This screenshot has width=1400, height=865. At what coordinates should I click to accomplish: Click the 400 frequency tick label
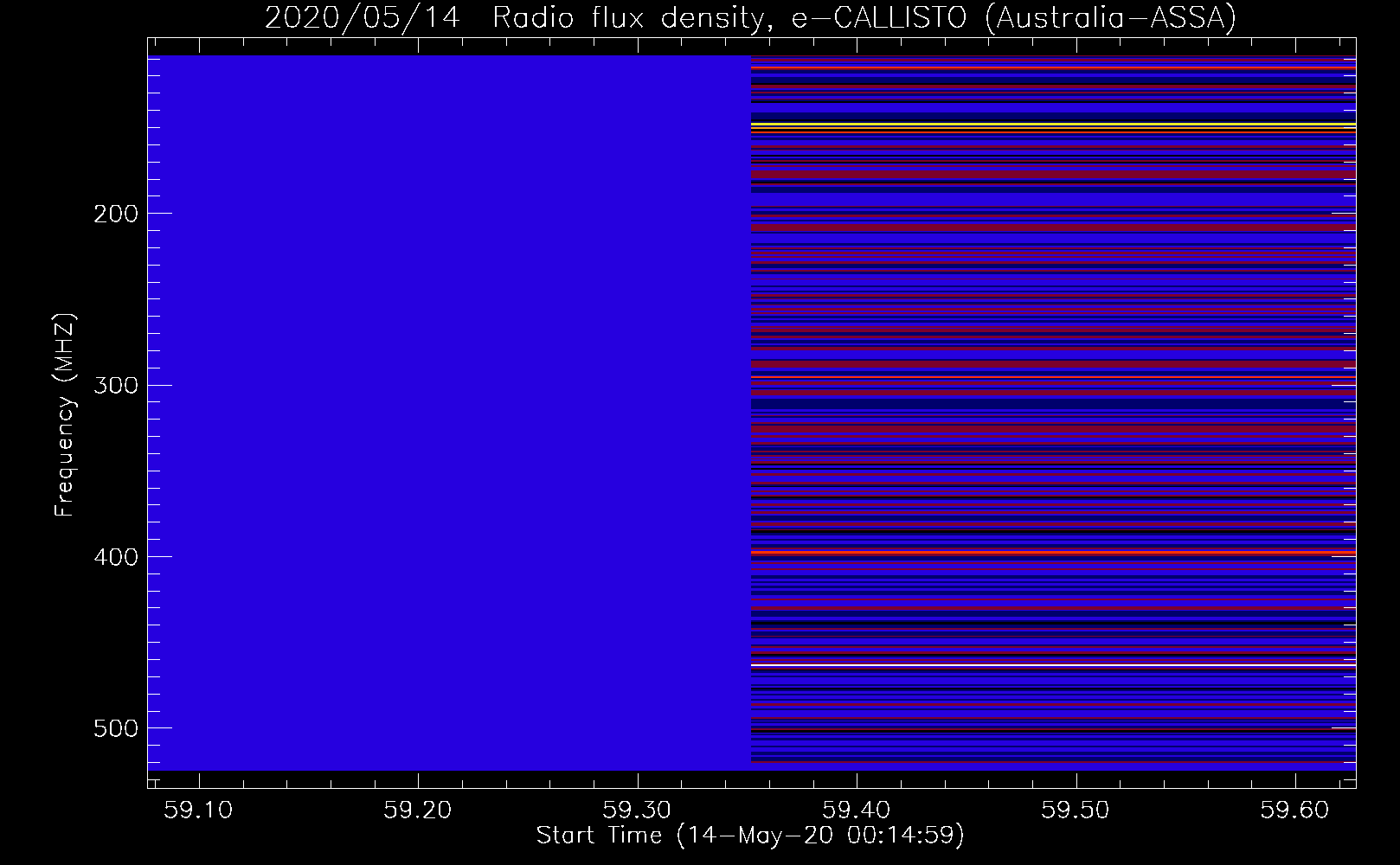(x=116, y=557)
